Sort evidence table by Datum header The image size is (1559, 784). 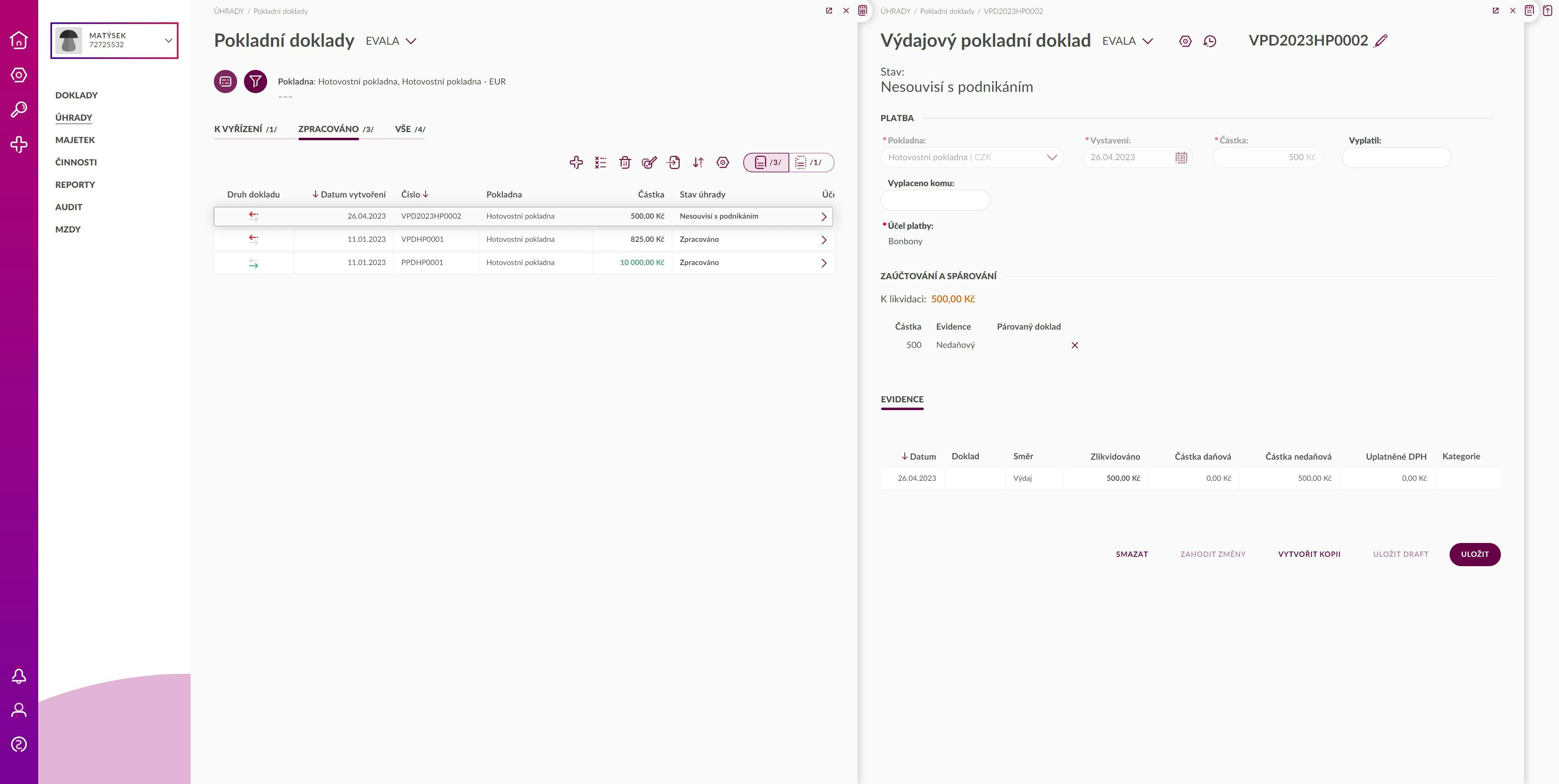(x=918, y=457)
